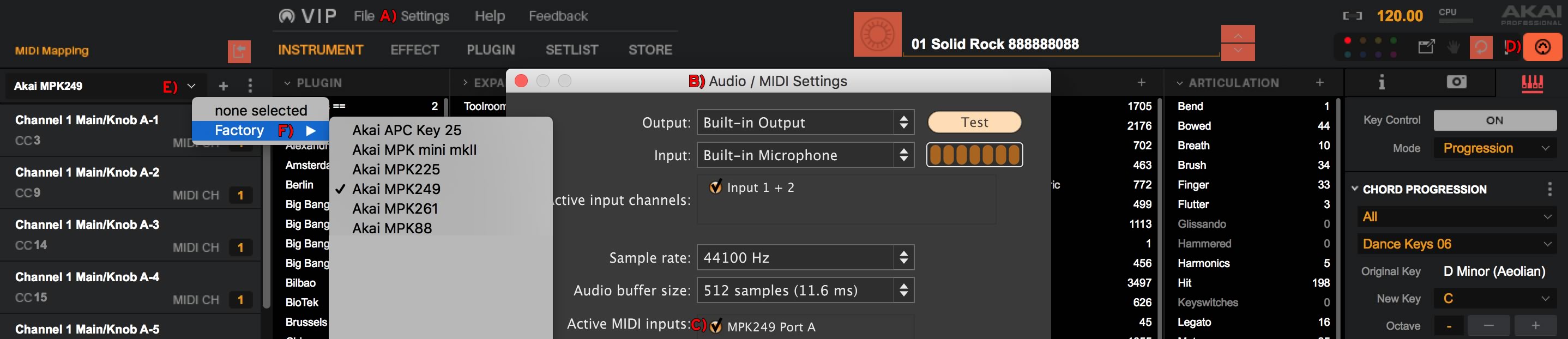Click the orange circular refresh icon
The image size is (1568, 339).
pyautogui.click(x=1481, y=47)
